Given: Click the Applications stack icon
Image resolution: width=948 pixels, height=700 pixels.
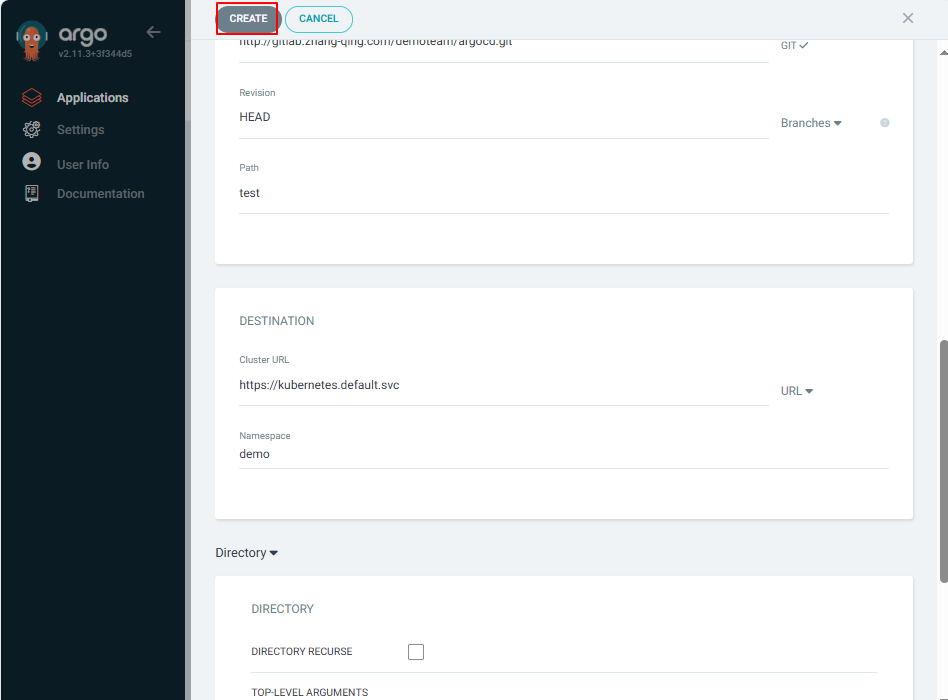Looking at the screenshot, I should click(31, 97).
